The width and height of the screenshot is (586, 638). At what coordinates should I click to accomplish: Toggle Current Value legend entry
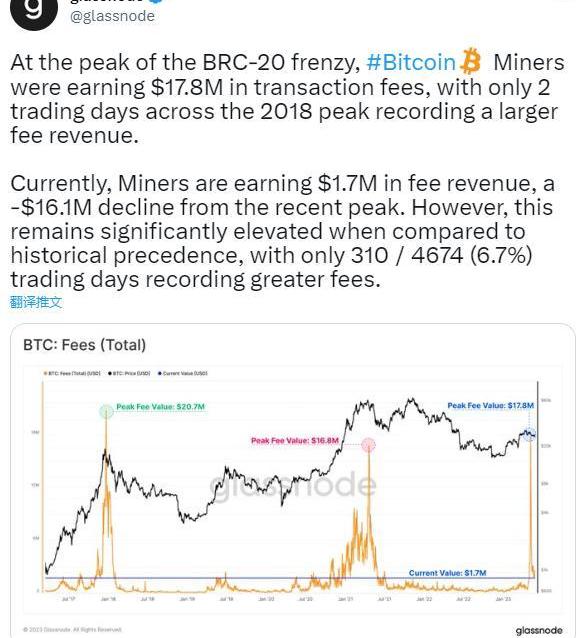point(183,373)
